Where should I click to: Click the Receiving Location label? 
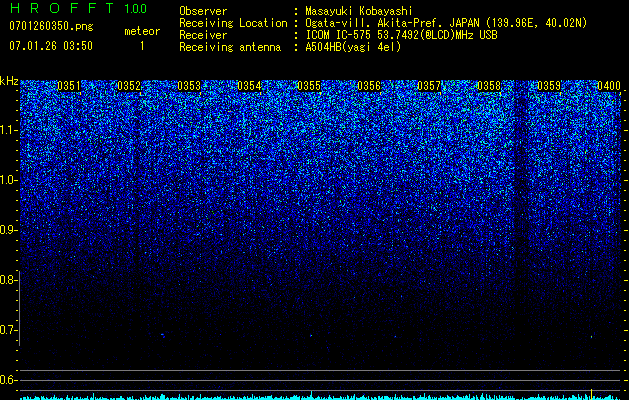[x=233, y=23]
